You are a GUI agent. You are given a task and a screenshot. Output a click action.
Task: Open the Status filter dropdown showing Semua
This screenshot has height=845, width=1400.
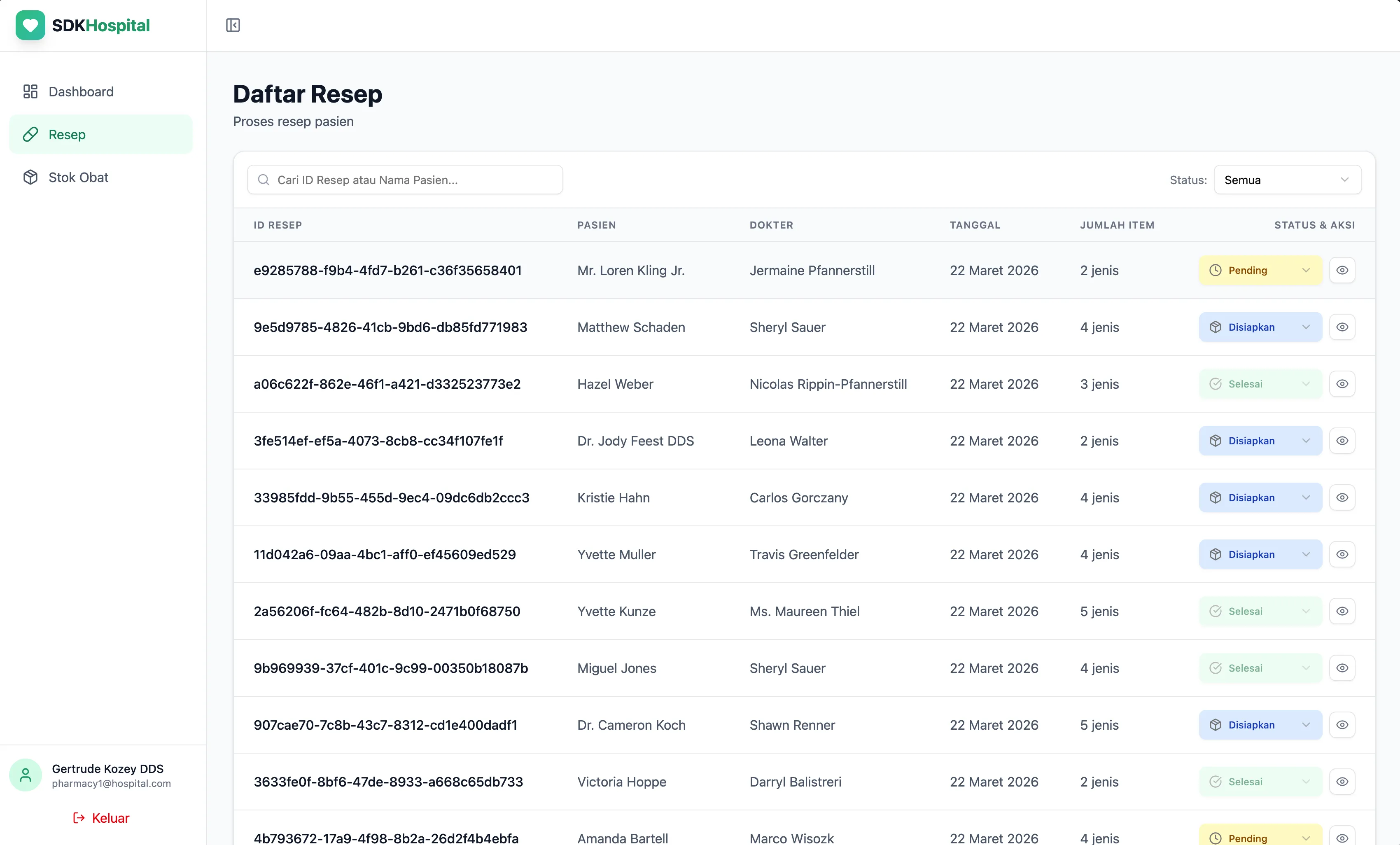1287,180
